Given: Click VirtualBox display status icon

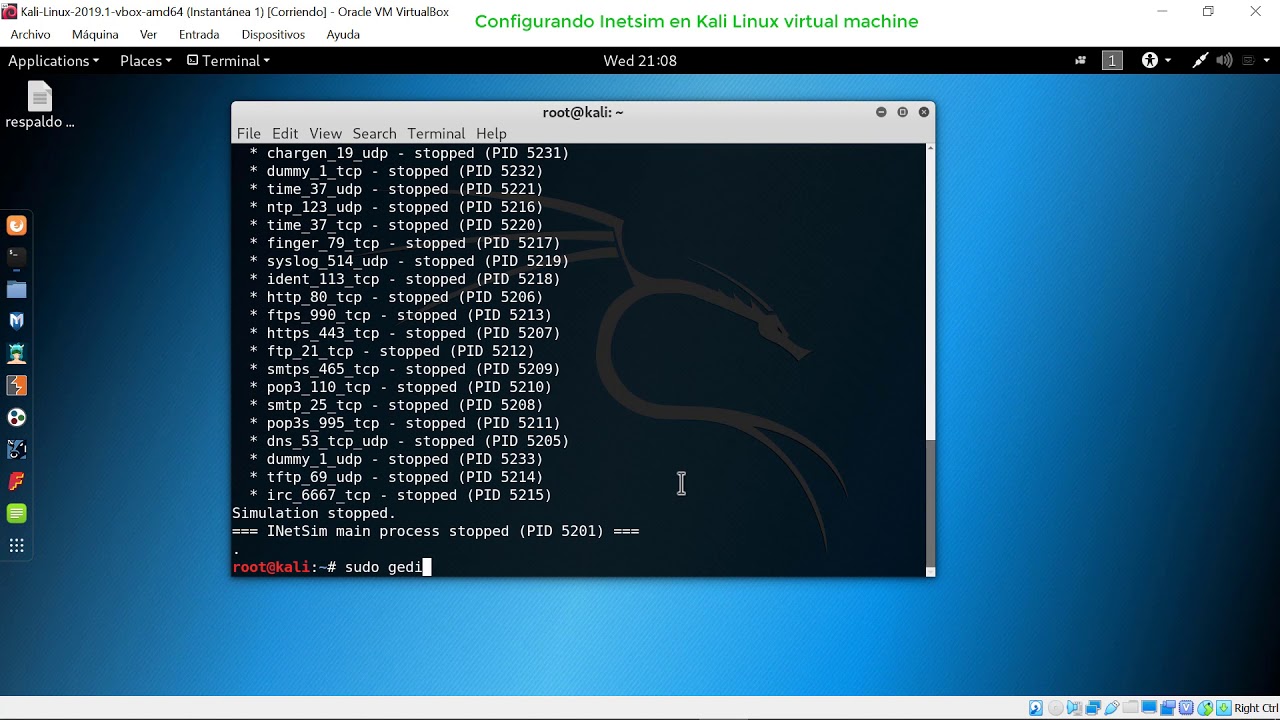Looking at the screenshot, I should point(1149,708).
